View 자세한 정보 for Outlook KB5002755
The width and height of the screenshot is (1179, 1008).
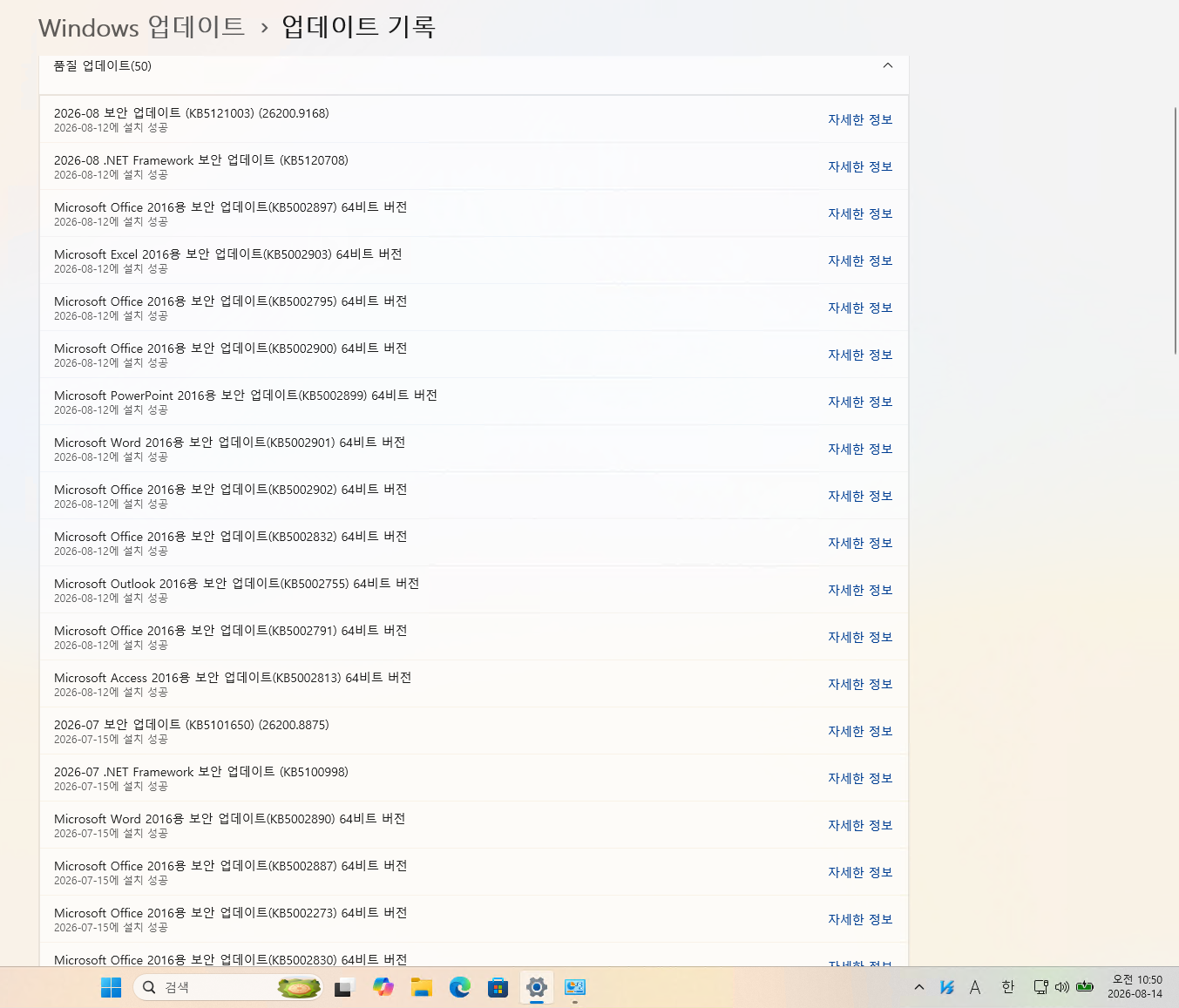[860, 590]
